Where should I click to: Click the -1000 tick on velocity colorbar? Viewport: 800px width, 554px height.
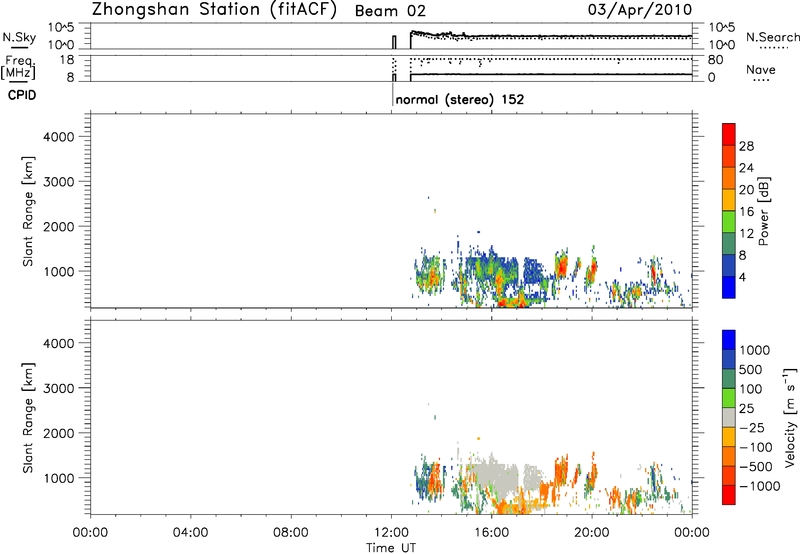click(759, 486)
